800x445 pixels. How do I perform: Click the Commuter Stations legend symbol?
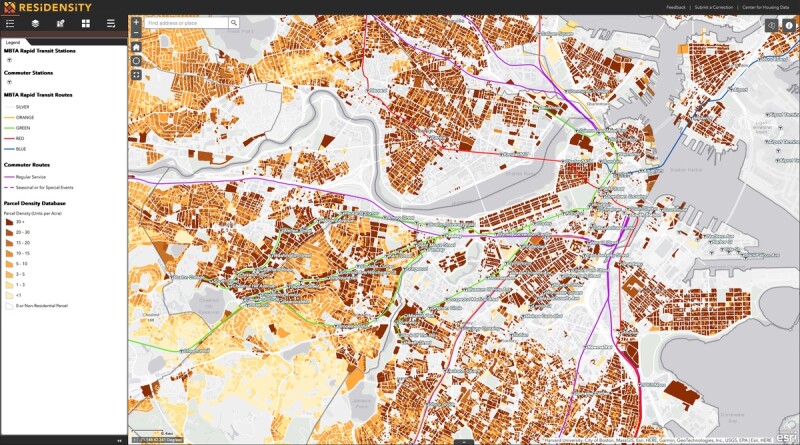pyautogui.click(x=9, y=82)
